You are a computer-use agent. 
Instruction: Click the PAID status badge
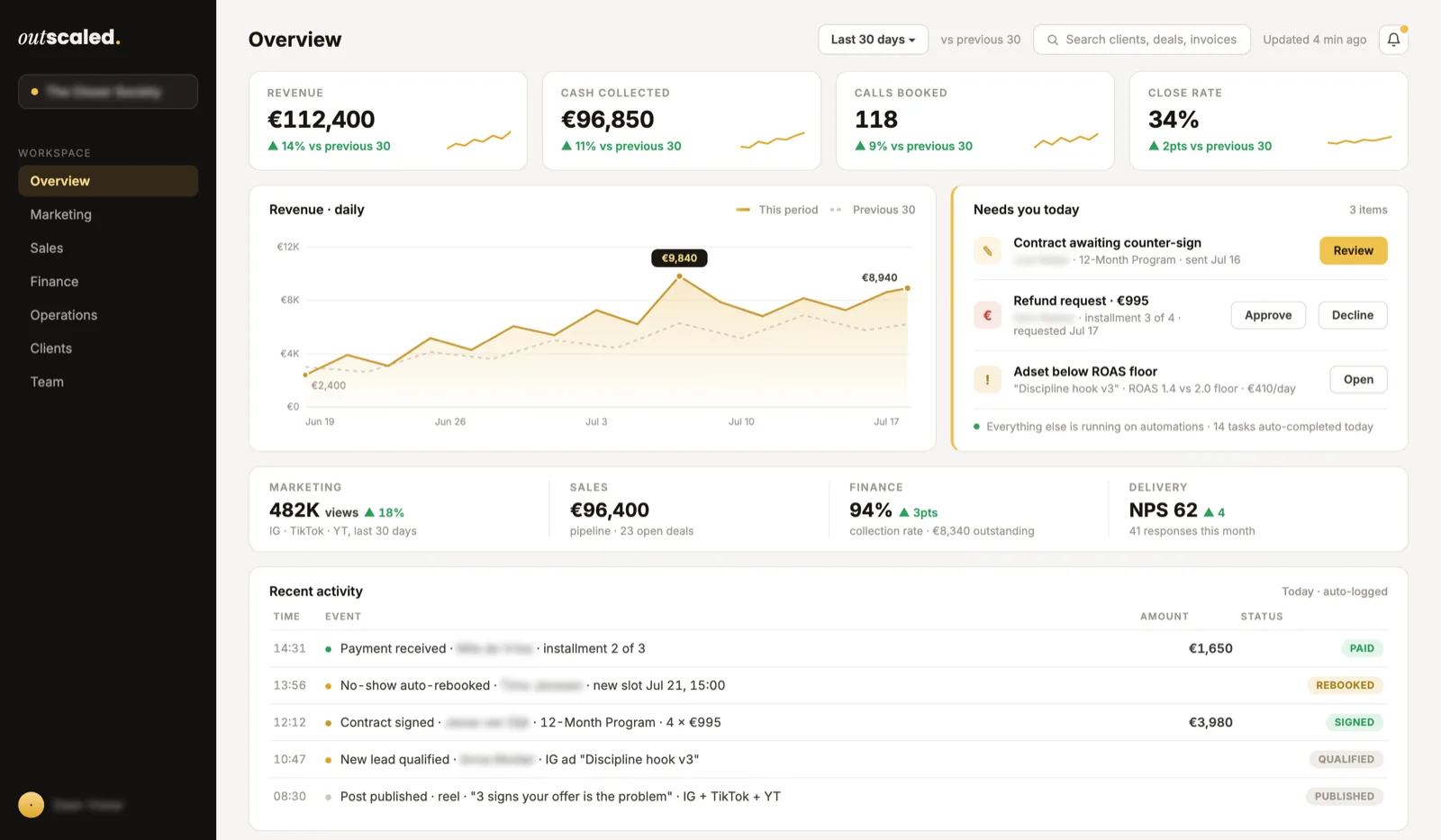(1362, 648)
